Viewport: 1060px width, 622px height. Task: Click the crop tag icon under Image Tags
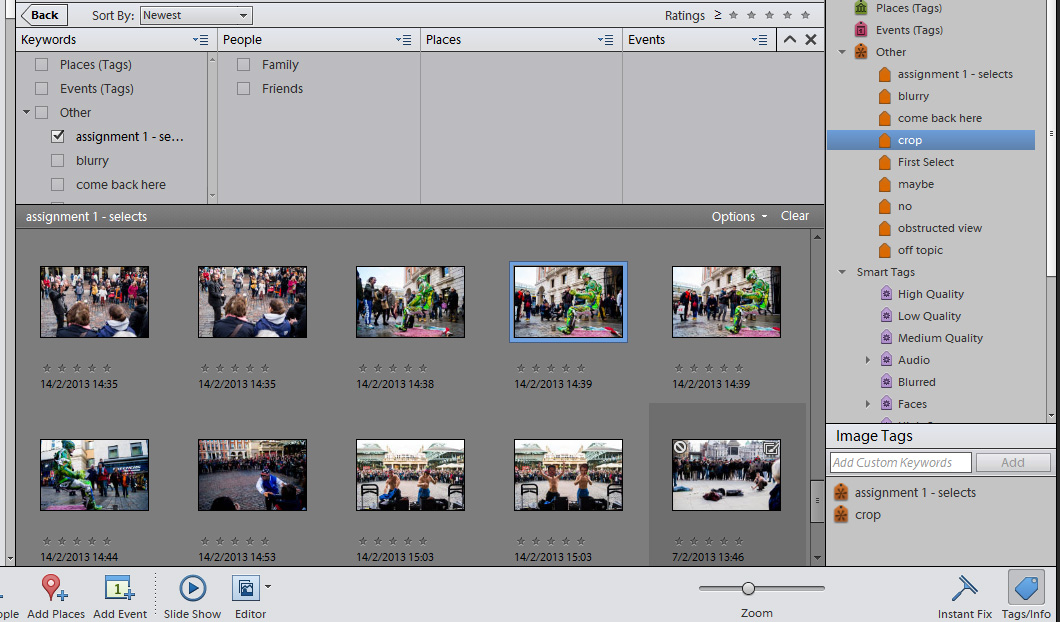click(841, 515)
